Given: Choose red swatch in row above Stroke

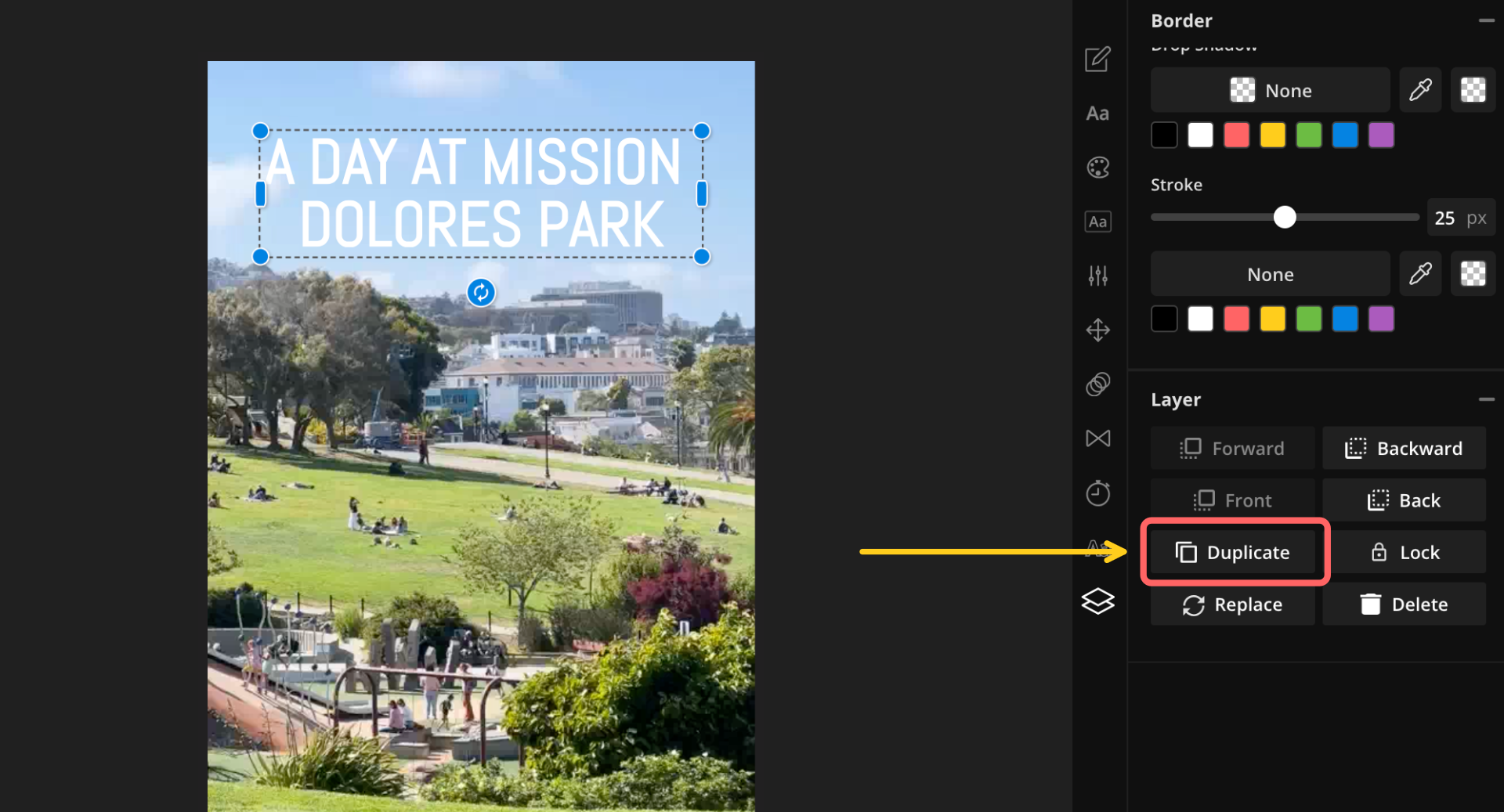Looking at the screenshot, I should point(1236,135).
